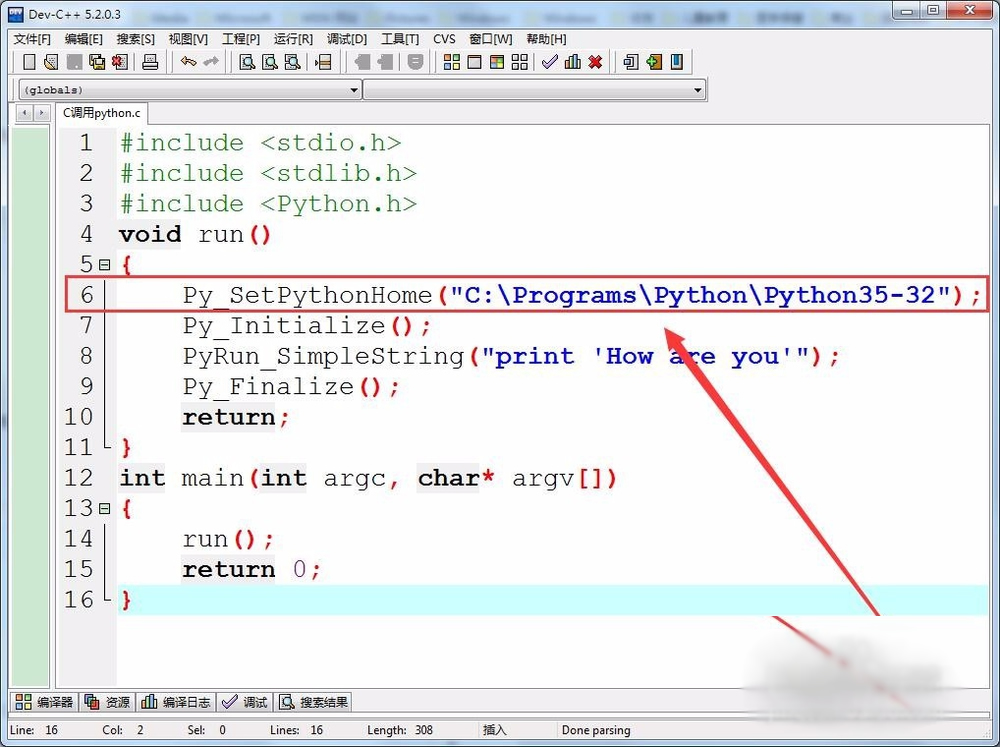Open the 工具[T] menu
This screenshot has width=1000, height=747.
point(400,39)
